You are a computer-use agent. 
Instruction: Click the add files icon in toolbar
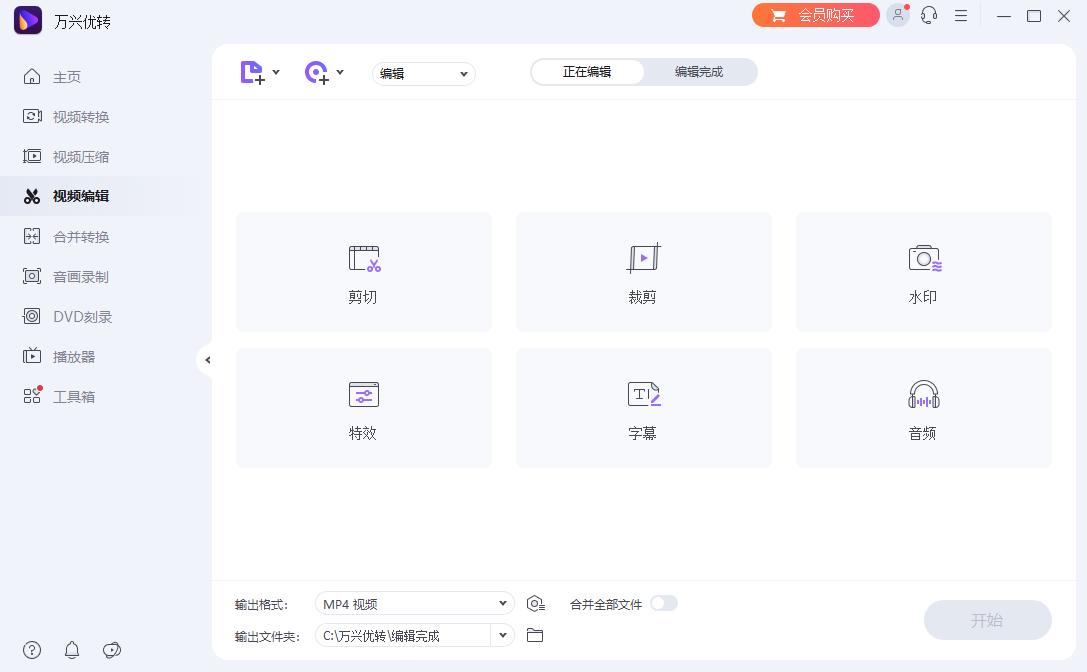click(252, 72)
